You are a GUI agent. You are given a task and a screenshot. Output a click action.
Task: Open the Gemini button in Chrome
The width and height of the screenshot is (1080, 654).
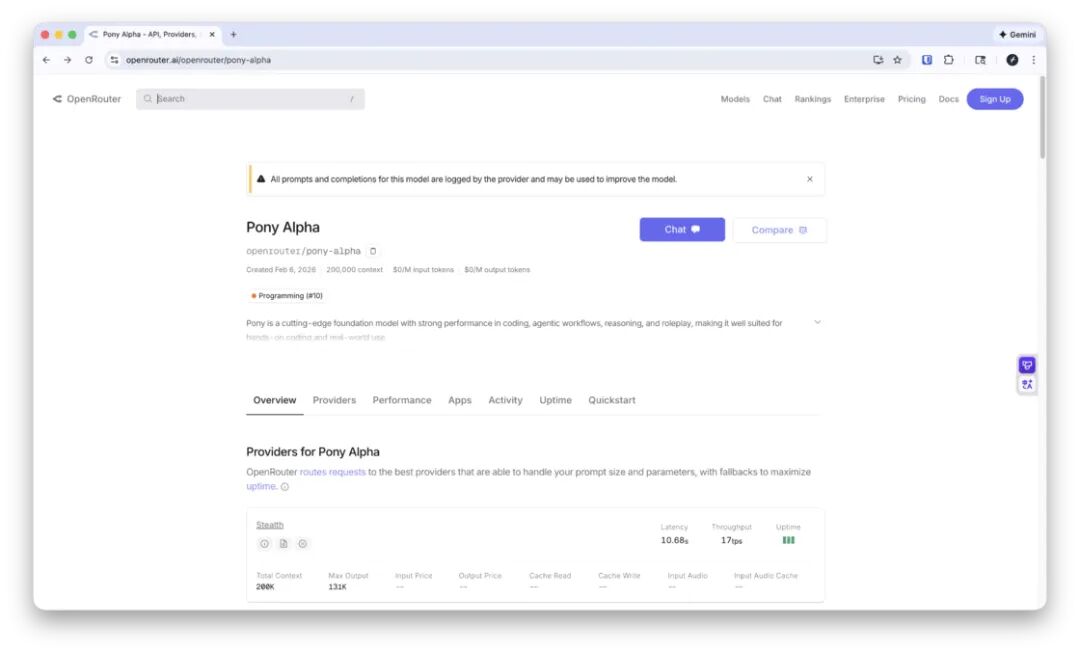1017,34
